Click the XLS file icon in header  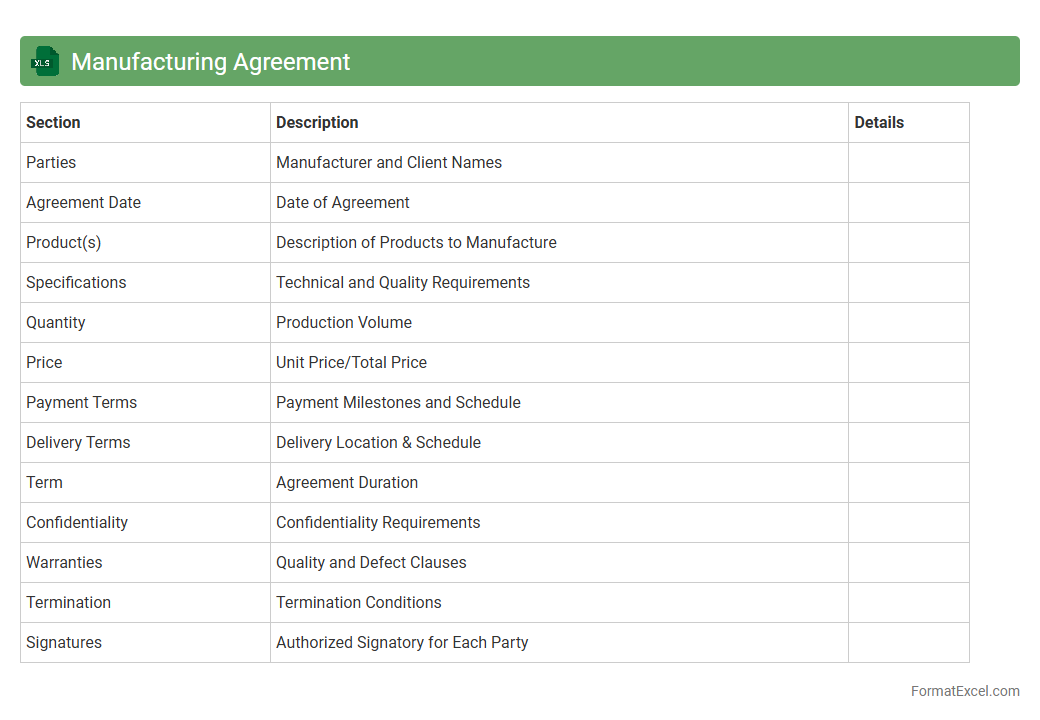click(45, 62)
